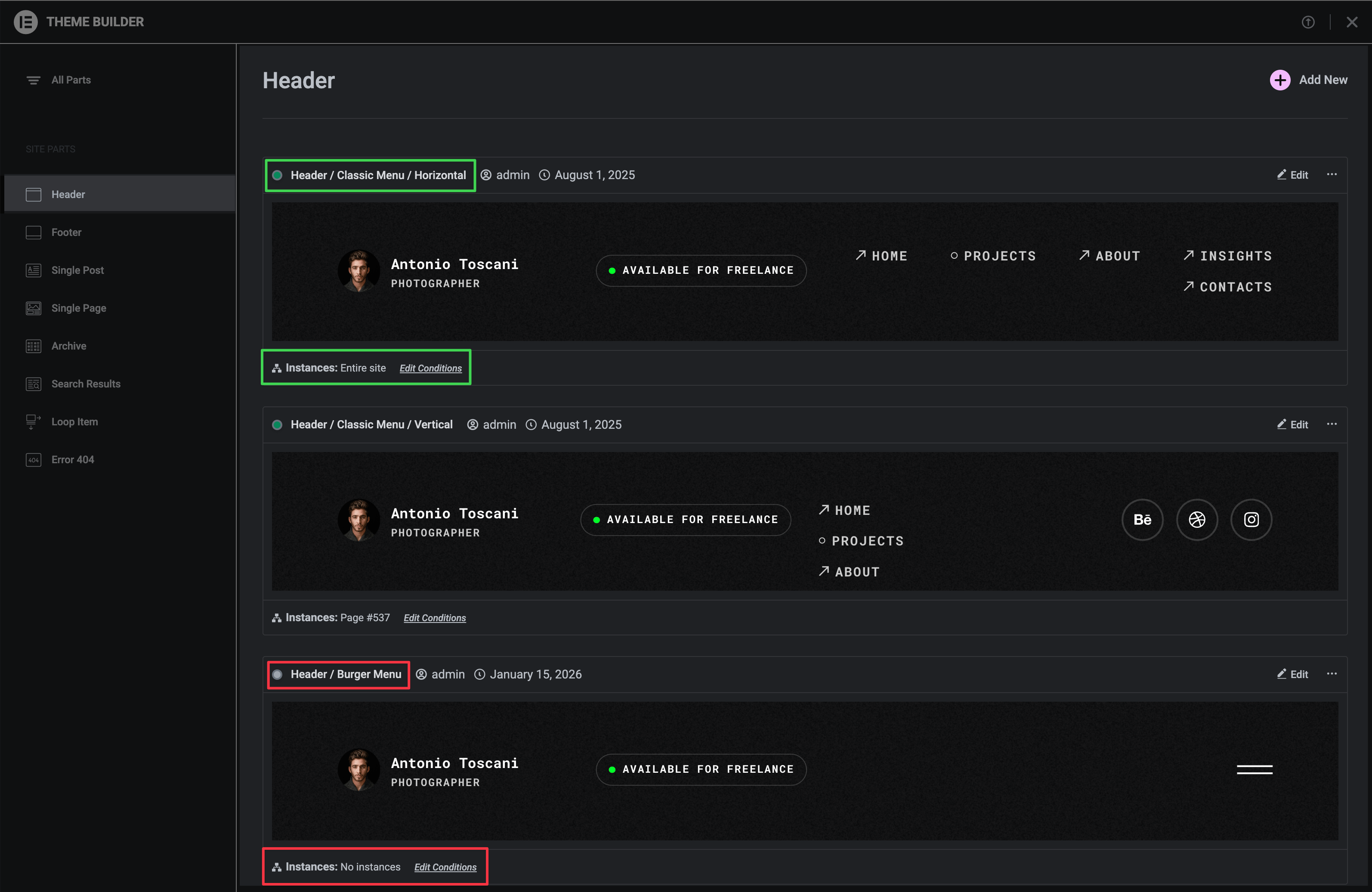Open the All Parts filter icon
1372x892 pixels.
point(34,80)
